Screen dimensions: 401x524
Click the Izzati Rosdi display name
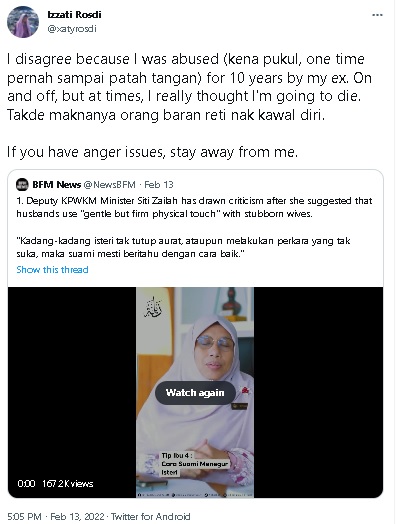tap(74, 15)
